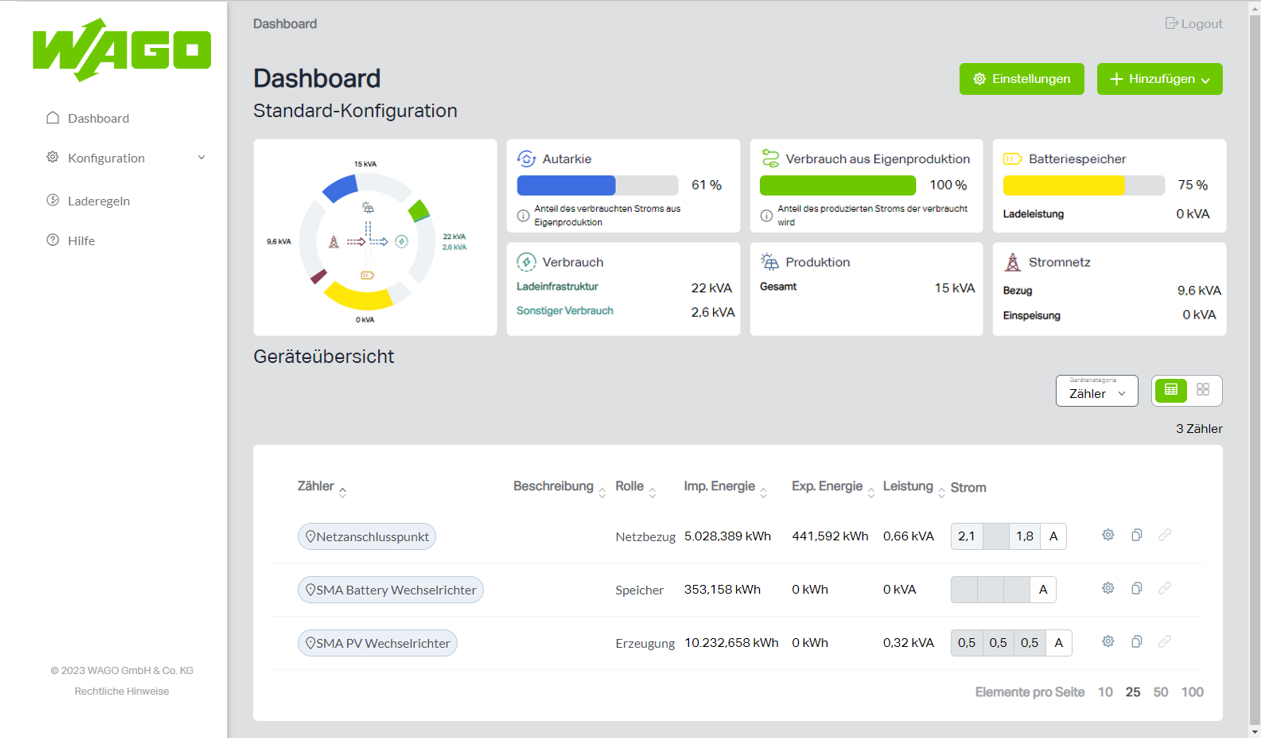Click link icon in SMA PV Wechselrichter row
The height and width of the screenshot is (738, 1261).
coord(1164,642)
